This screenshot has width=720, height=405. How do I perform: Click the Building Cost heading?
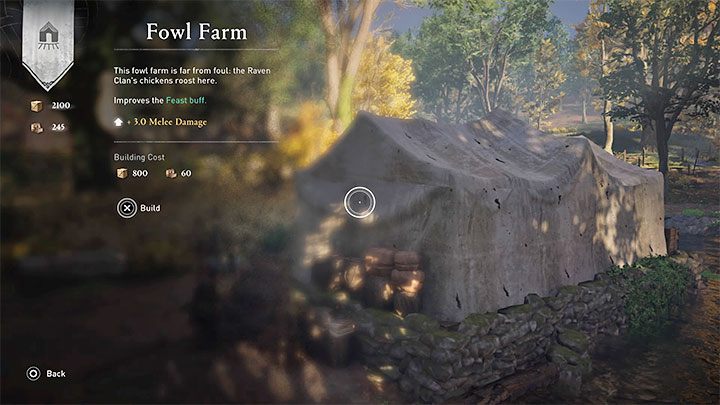pyautogui.click(x=139, y=157)
